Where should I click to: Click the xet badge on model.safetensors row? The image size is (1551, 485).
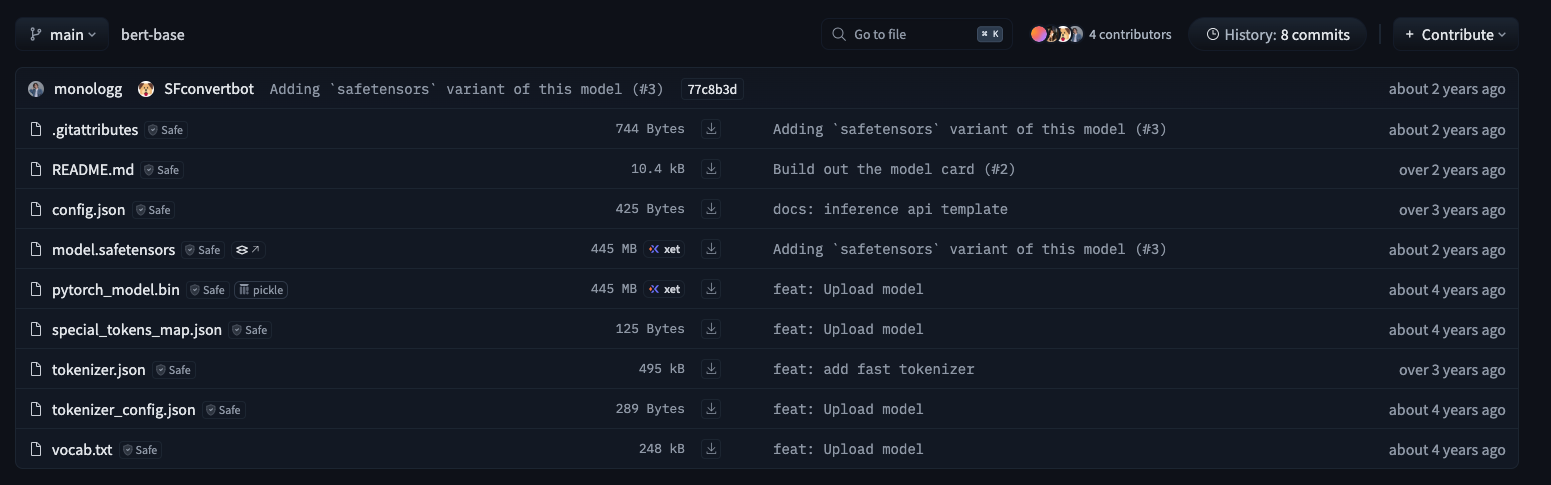pyautogui.click(x=664, y=249)
